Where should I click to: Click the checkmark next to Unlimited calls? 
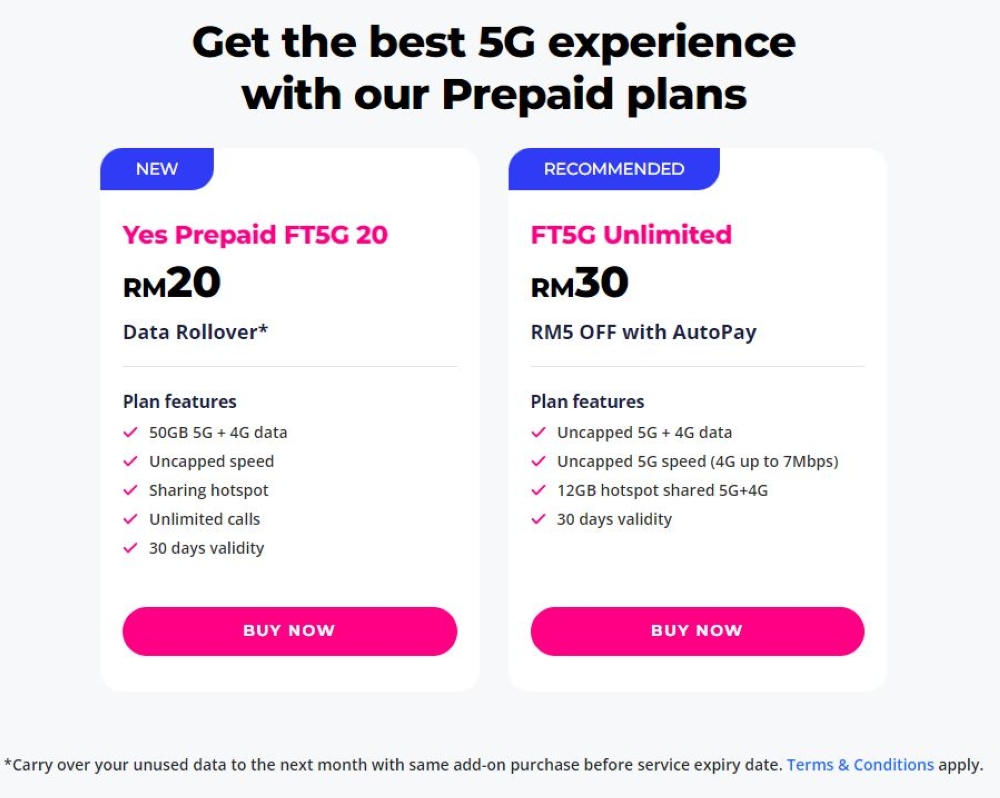click(x=130, y=519)
